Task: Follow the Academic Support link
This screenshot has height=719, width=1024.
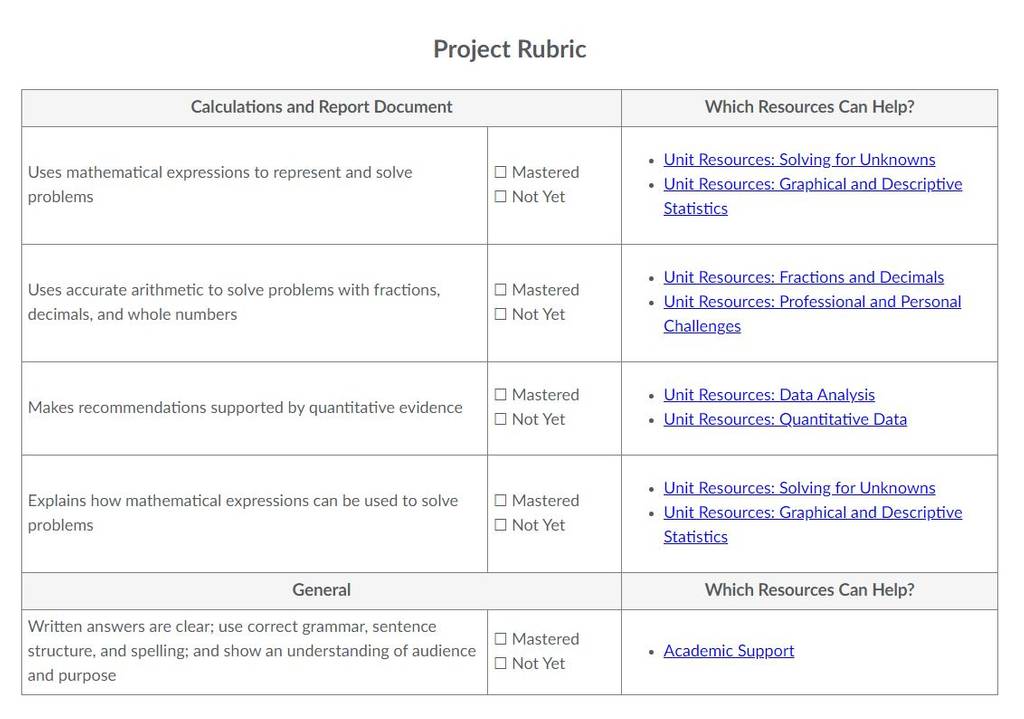Action: pos(729,651)
